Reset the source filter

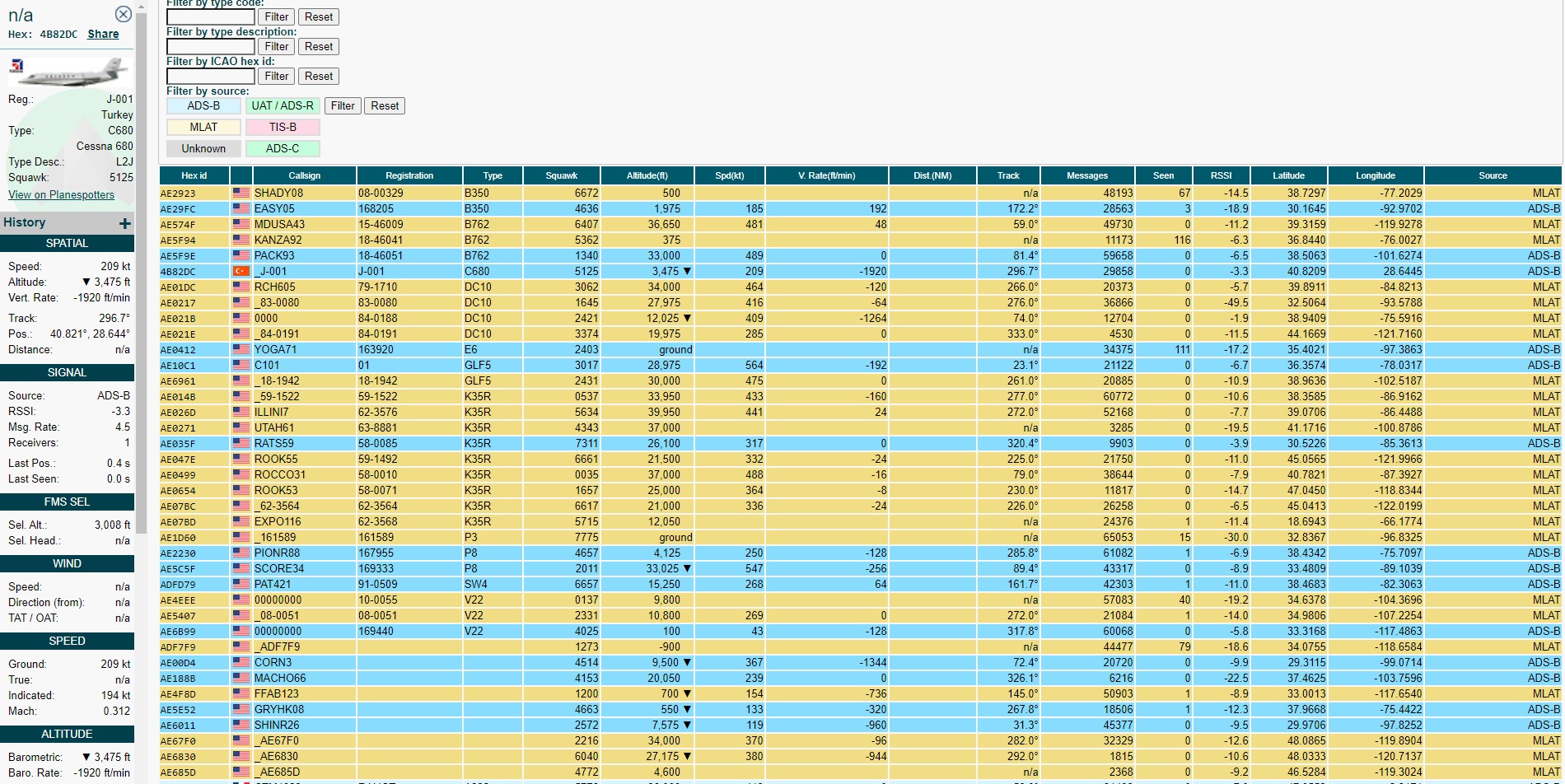(385, 105)
